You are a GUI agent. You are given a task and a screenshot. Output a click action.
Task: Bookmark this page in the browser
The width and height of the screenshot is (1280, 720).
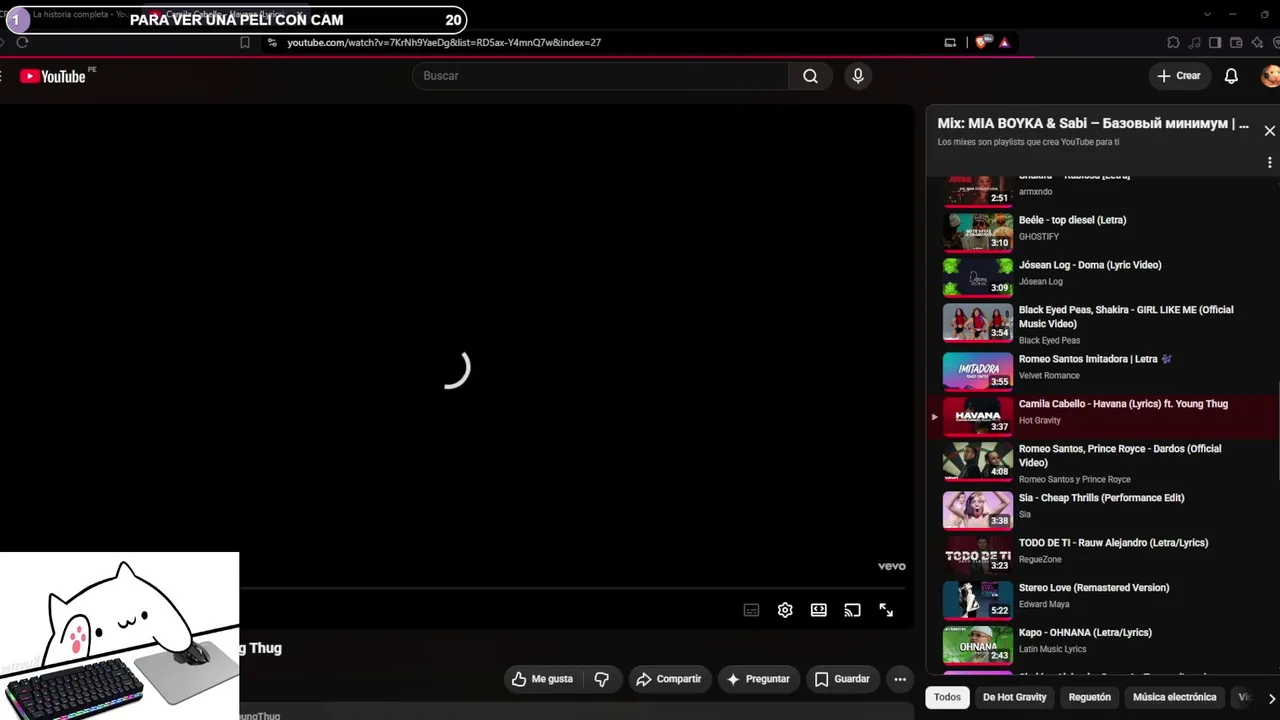pyautogui.click(x=244, y=43)
